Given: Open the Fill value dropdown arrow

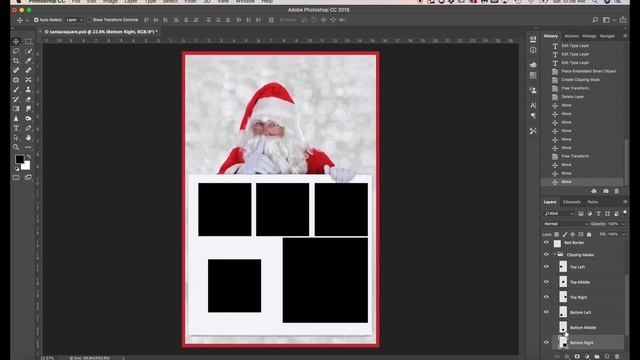Looking at the screenshot, I should pos(624,234).
